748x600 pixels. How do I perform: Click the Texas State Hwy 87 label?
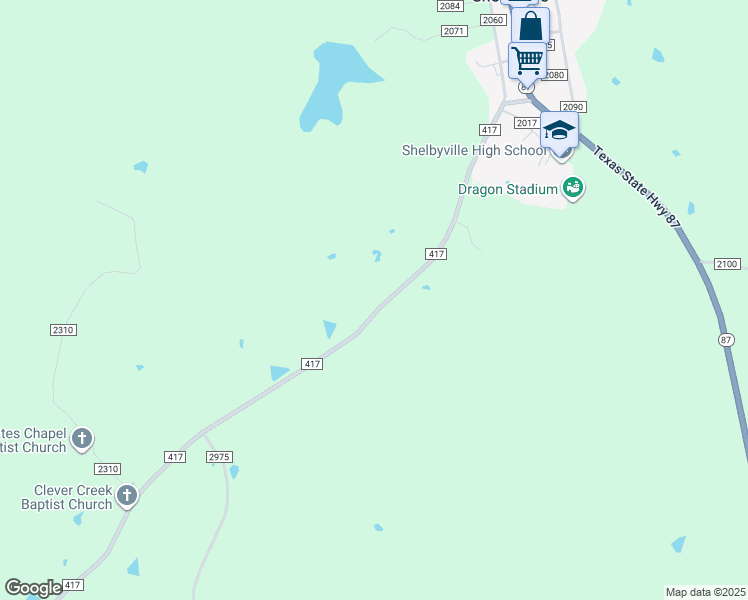point(636,186)
